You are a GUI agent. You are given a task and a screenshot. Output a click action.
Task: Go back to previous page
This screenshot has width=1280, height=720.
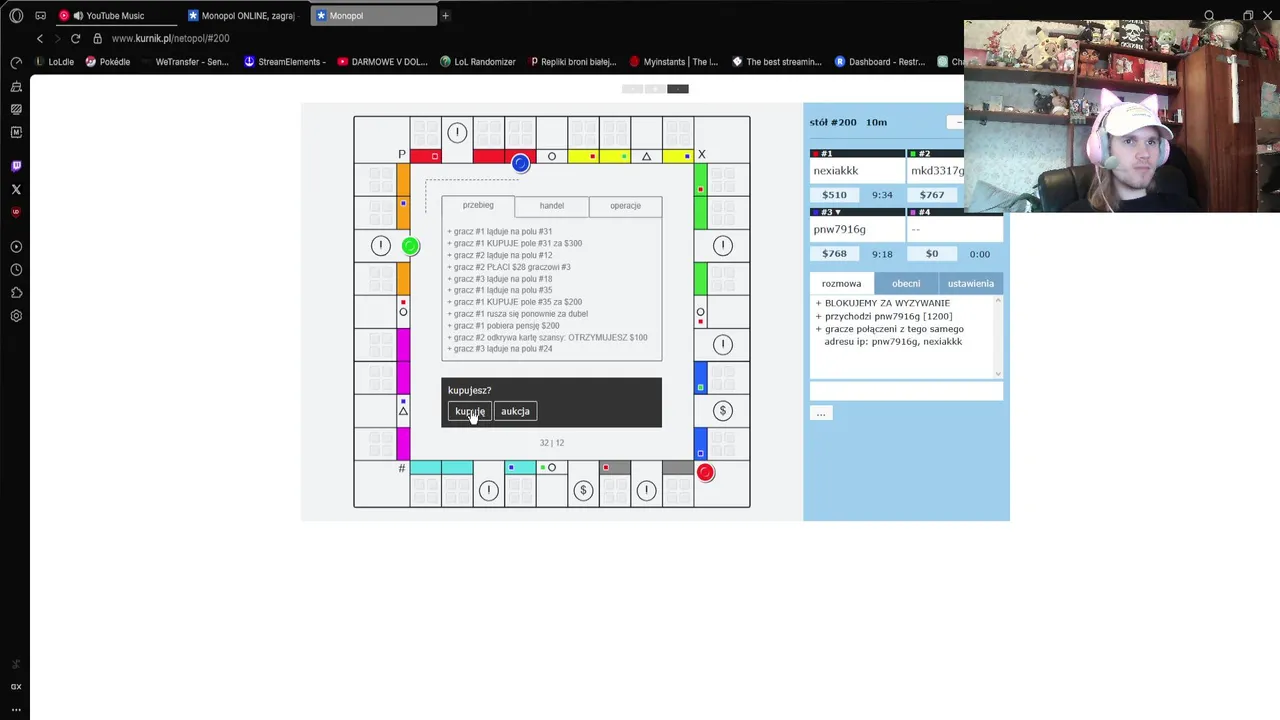pyautogui.click(x=40, y=38)
